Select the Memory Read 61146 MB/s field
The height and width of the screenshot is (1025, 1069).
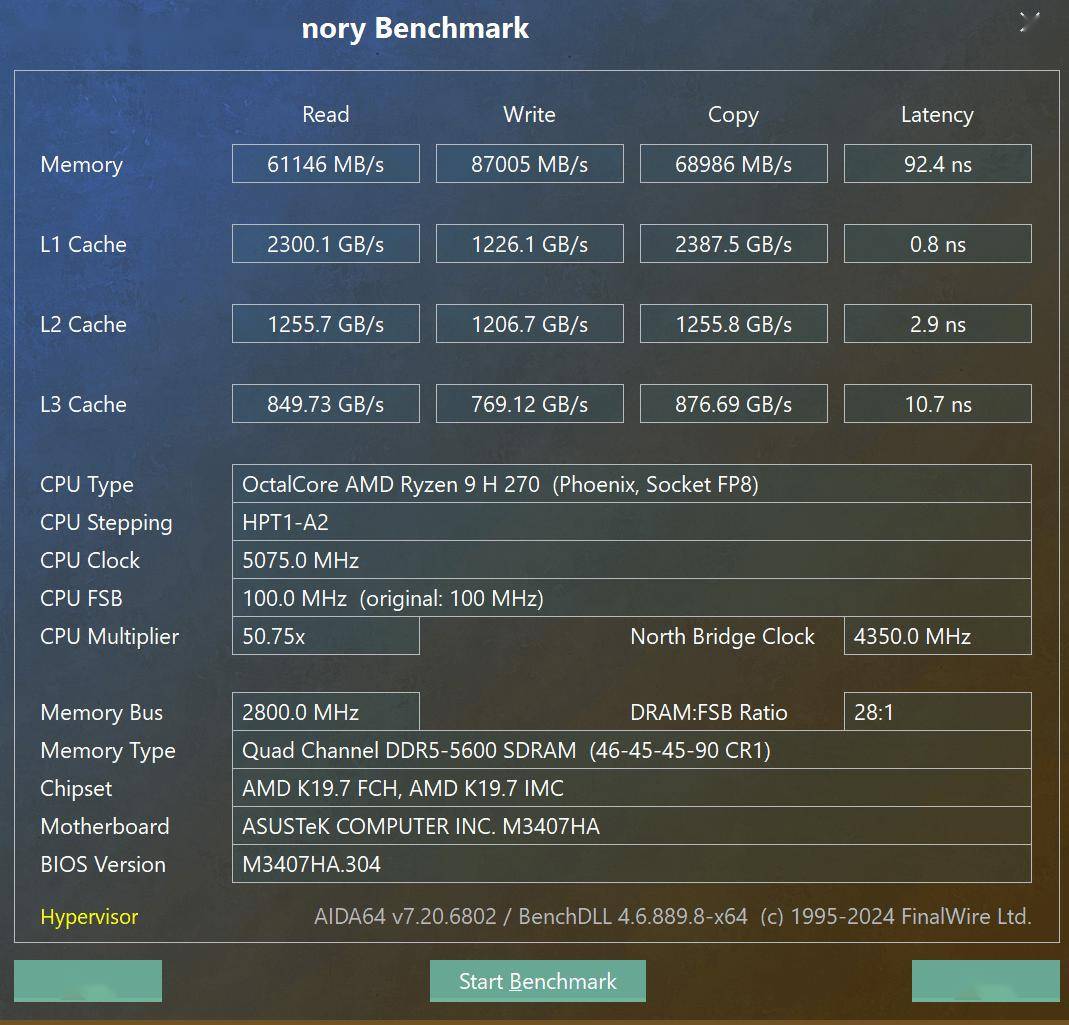pyautogui.click(x=325, y=164)
